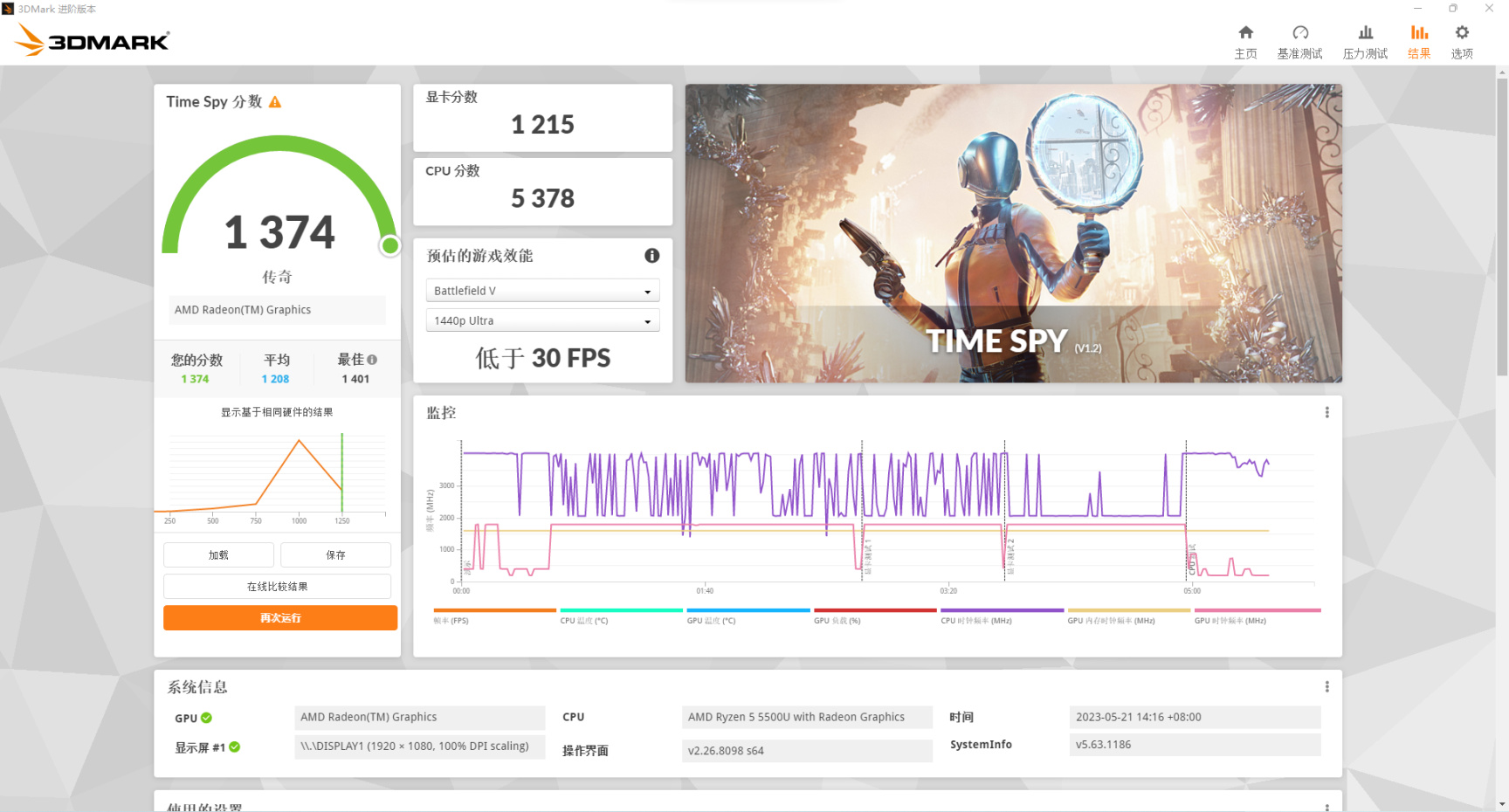Viewport: 1509px width, 812px height.
Task: Click the GPU field AMD Radeon(TM) Graphics
Action: [x=419, y=717]
